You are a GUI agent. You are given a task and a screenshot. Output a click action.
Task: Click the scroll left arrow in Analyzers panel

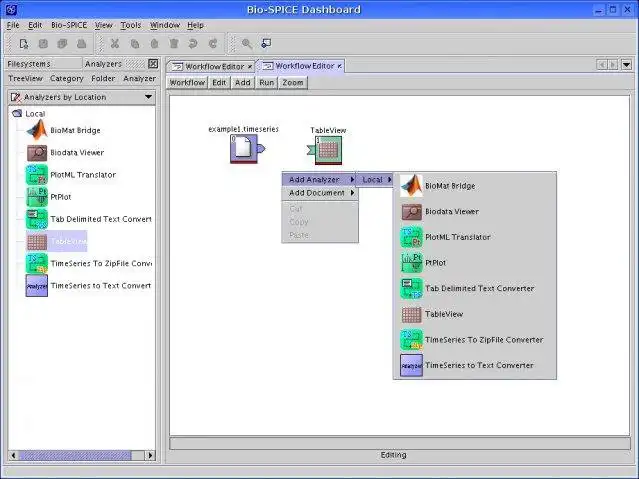(13, 455)
